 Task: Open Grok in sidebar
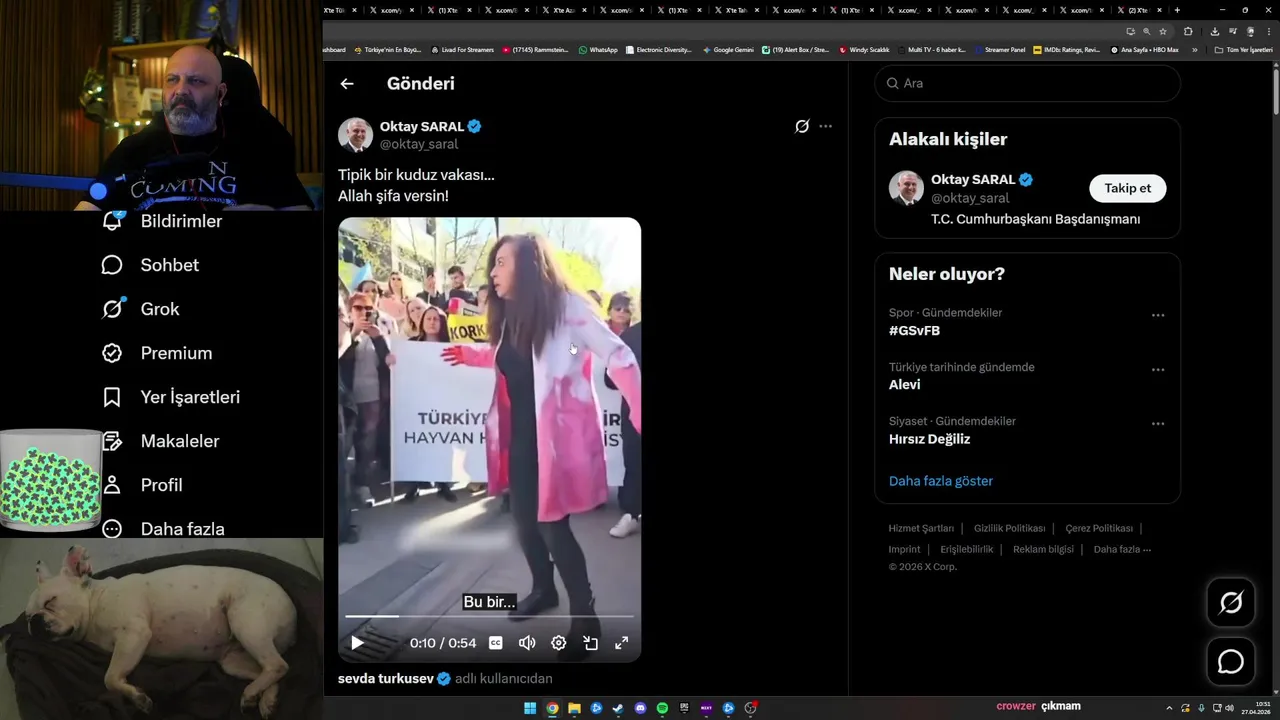[x=141, y=309]
